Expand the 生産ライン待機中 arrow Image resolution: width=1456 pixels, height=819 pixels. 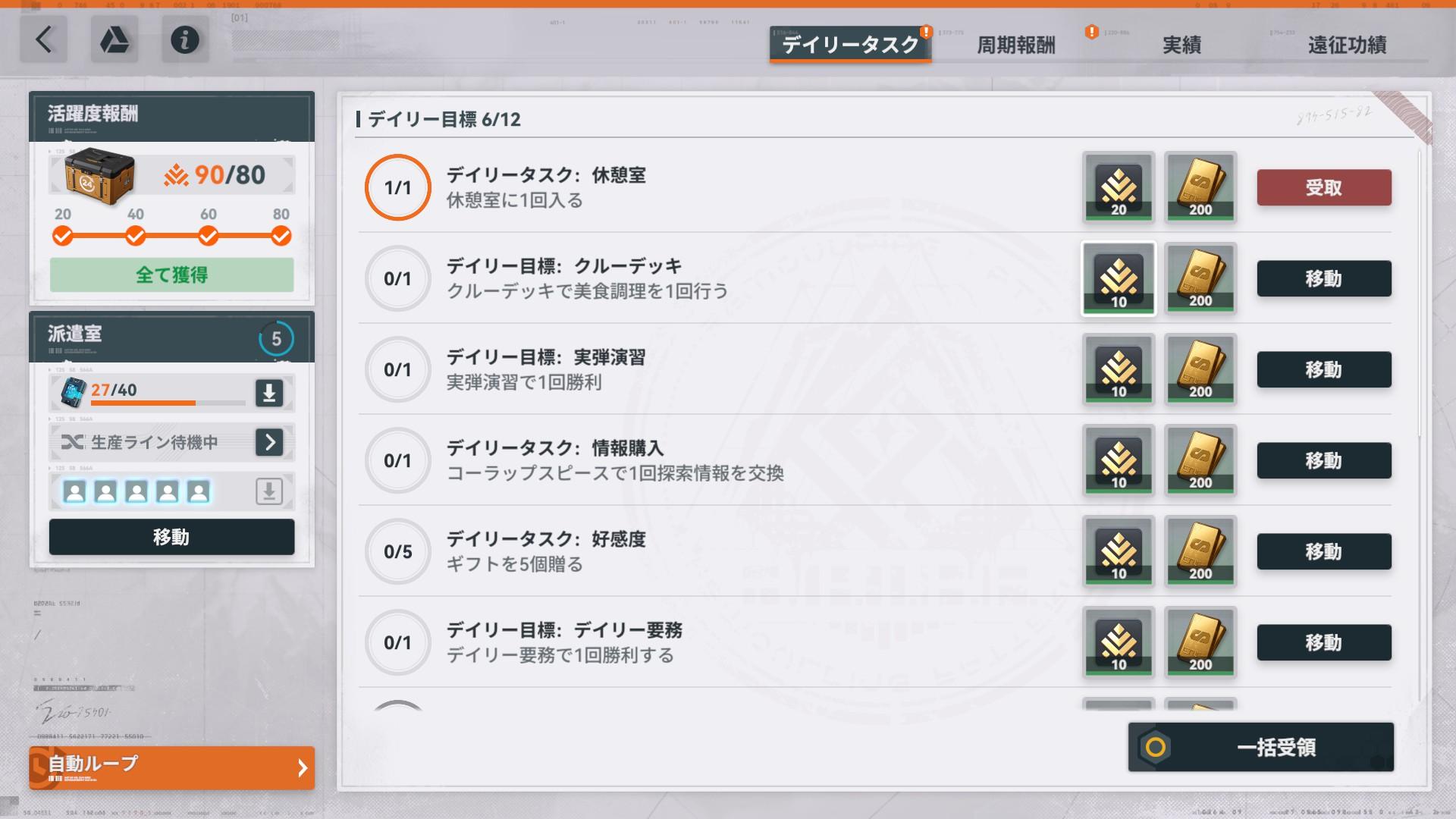269,442
